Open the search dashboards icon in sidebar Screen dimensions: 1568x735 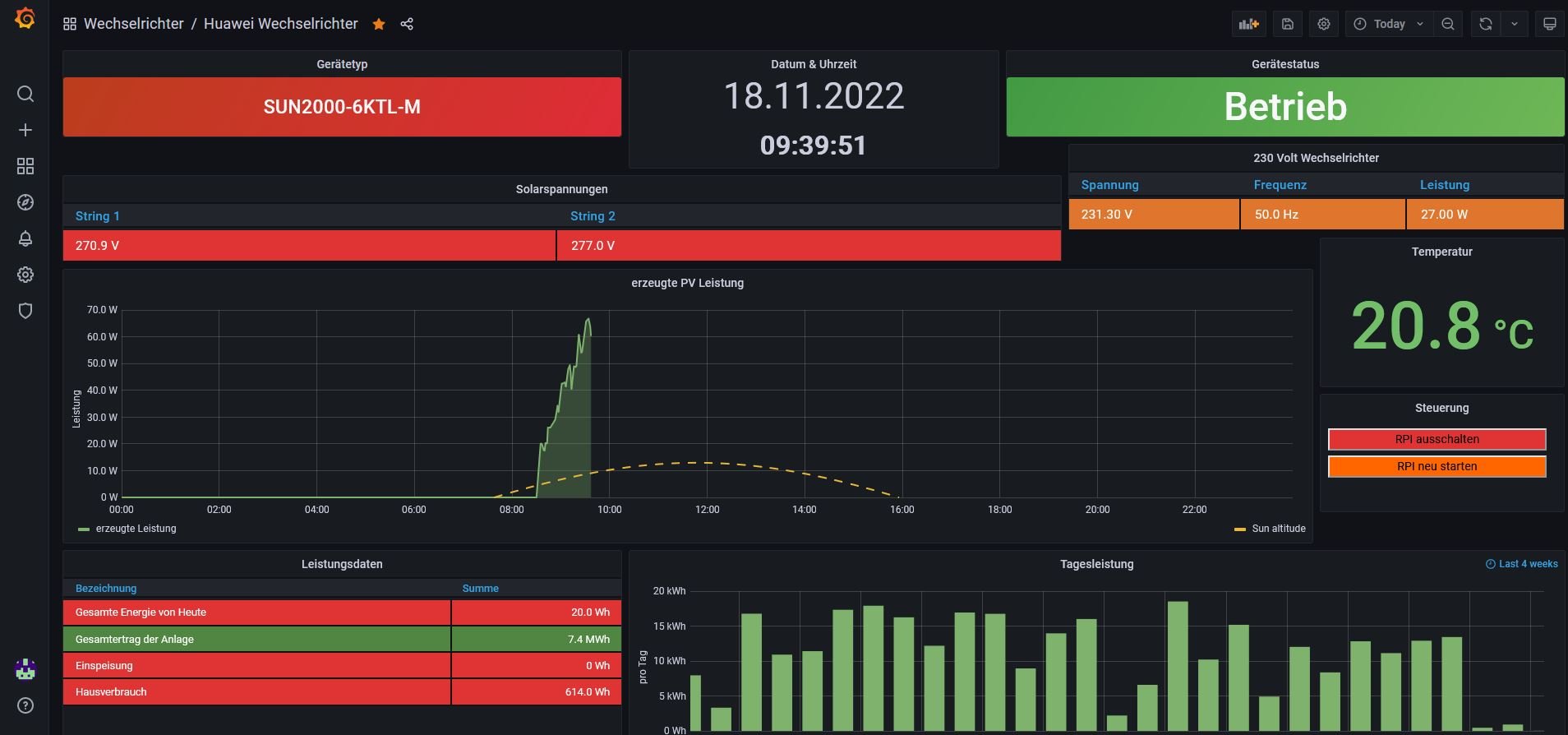tap(25, 94)
